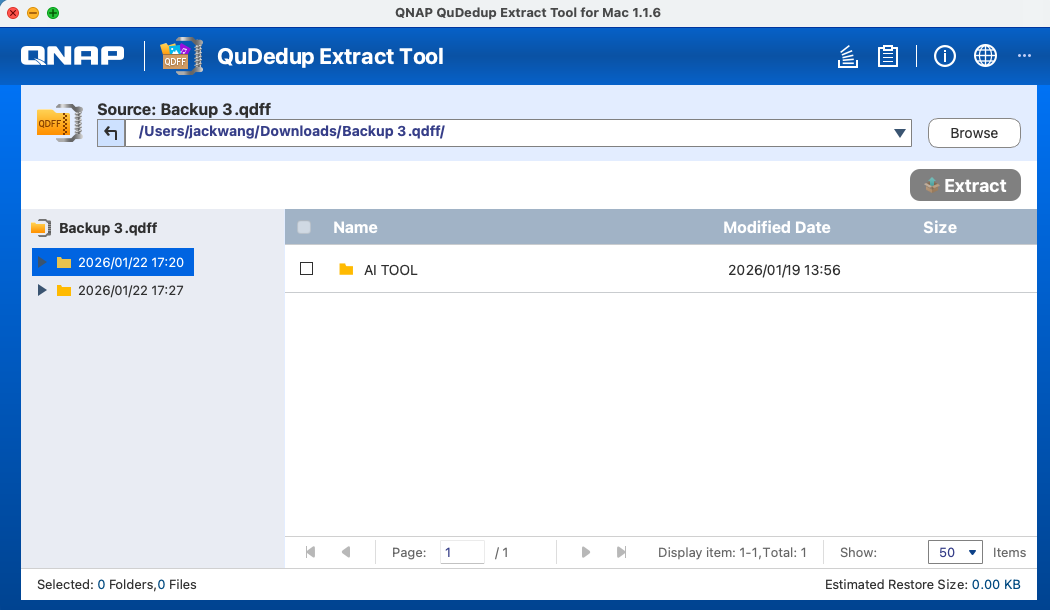
Task: Click the Browse button
Action: click(x=973, y=133)
